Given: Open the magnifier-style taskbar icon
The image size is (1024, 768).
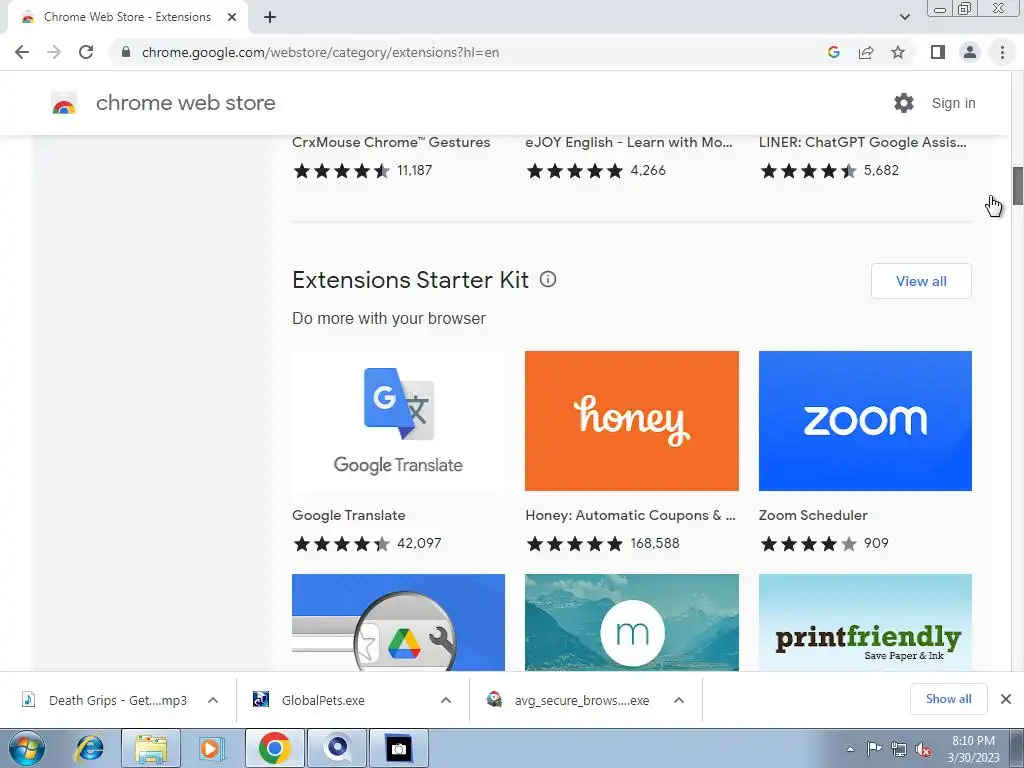Looking at the screenshot, I should tap(337, 748).
